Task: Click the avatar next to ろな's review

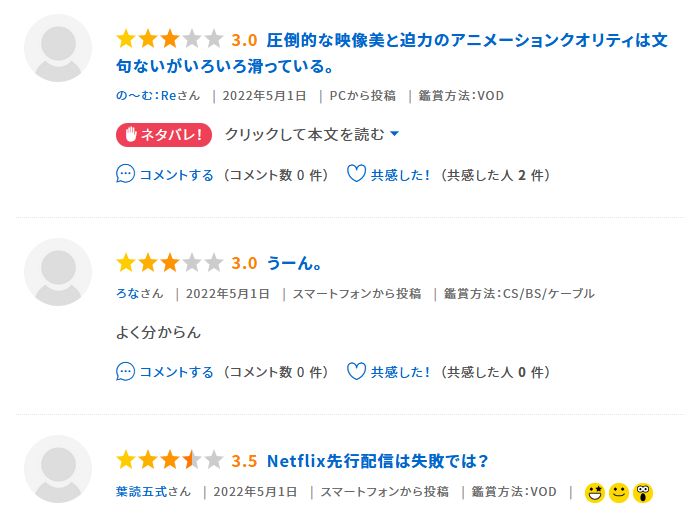Action: tap(58, 271)
